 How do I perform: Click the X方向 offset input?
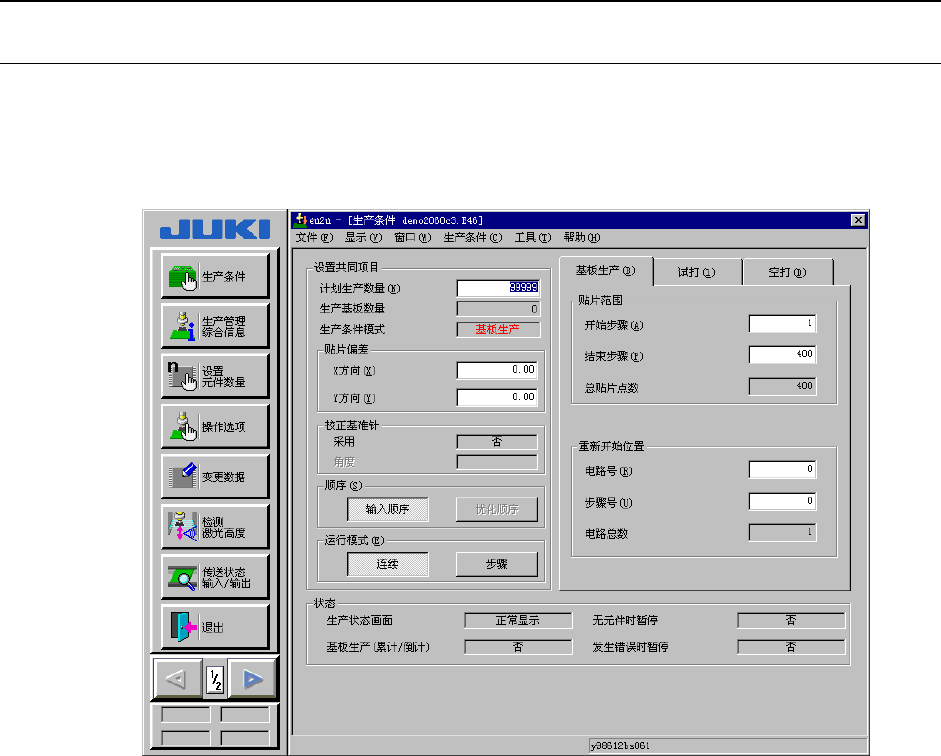click(497, 370)
